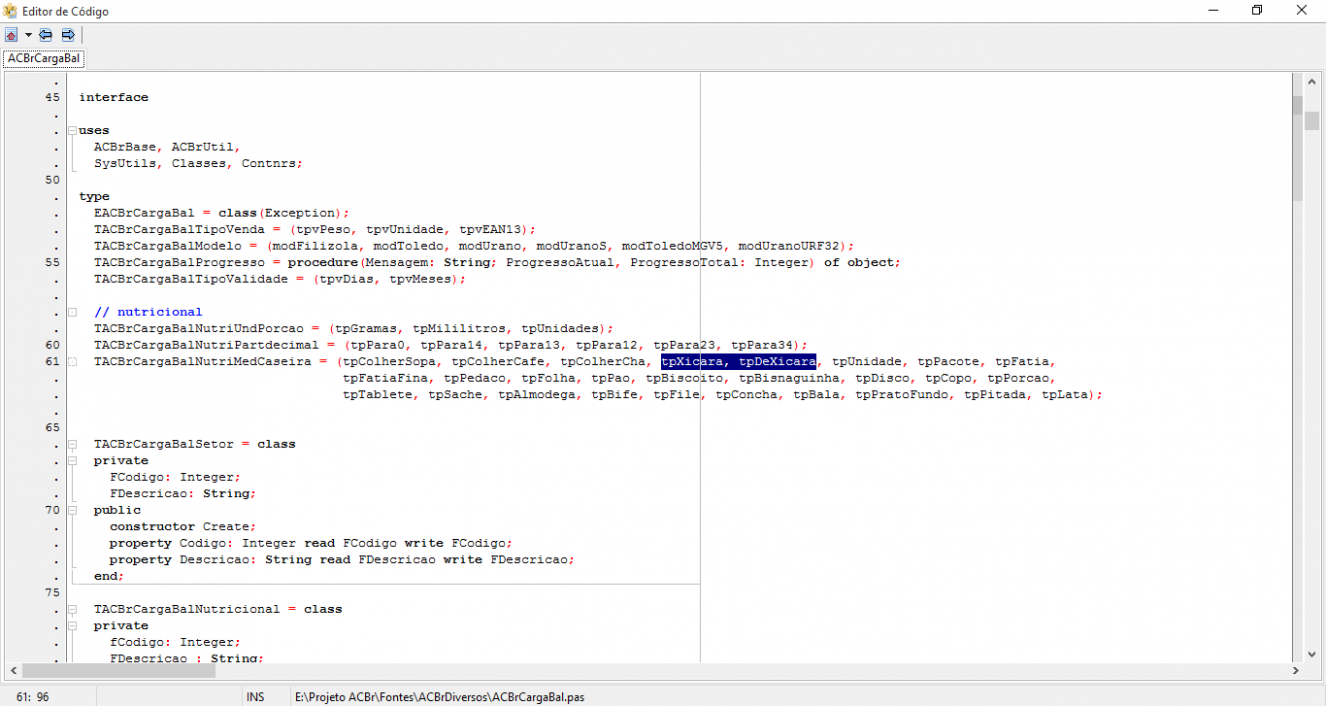
Task: Minimize the Editor de Código window
Action: click(1212, 11)
